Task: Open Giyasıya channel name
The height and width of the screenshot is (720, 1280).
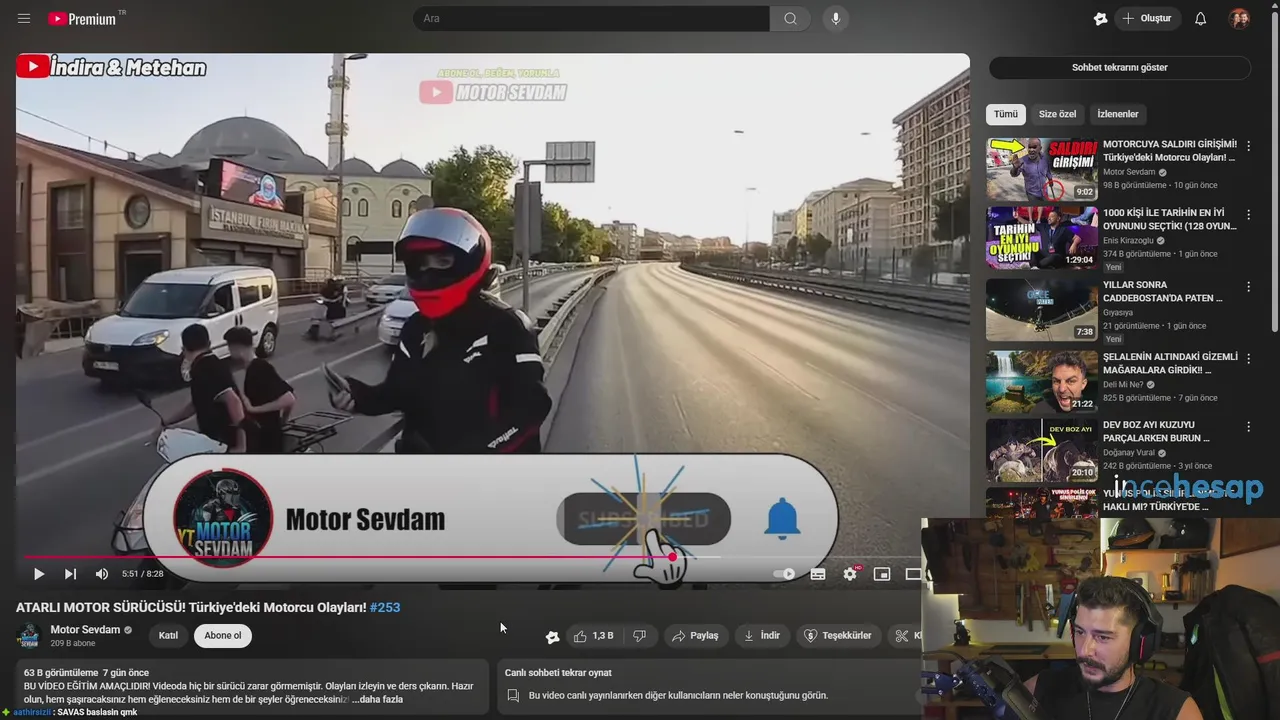Action: (1118, 313)
